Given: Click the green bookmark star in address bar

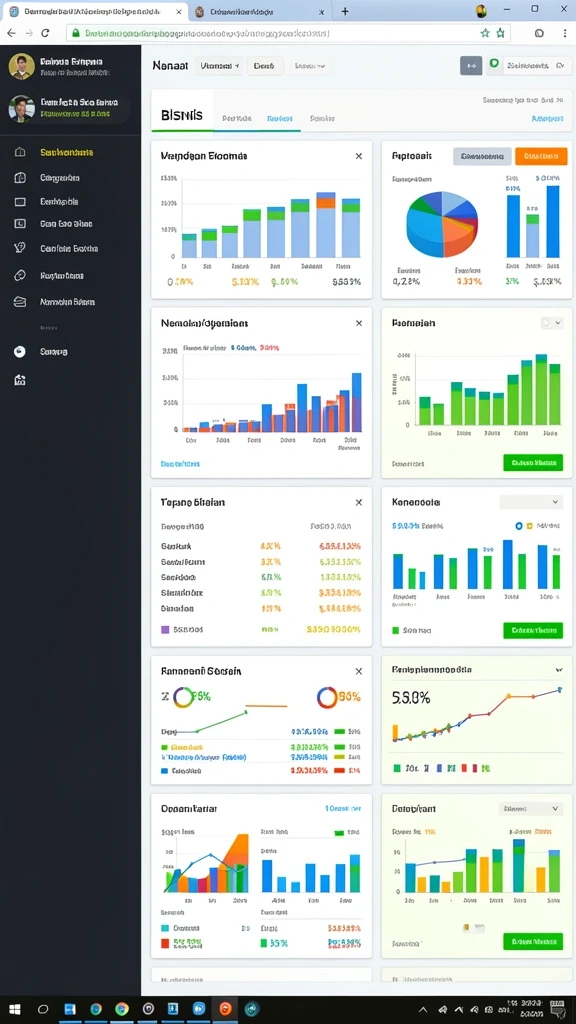Looking at the screenshot, I should [x=500, y=33].
